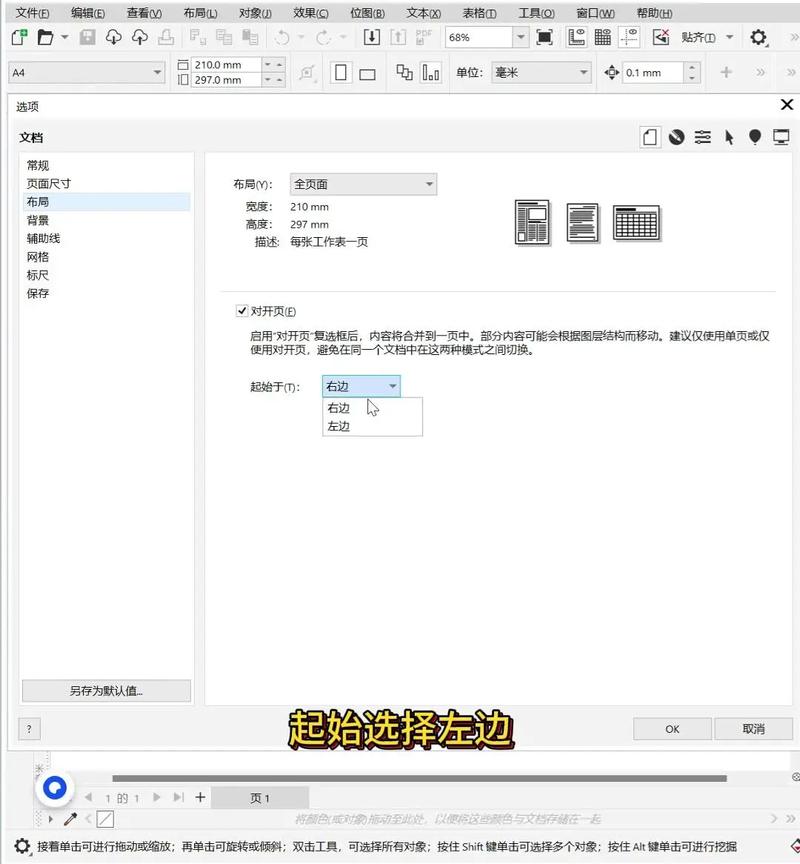The image size is (800, 864).
Task: Click the monitor icon in the Options dialog
Action: [779, 135]
